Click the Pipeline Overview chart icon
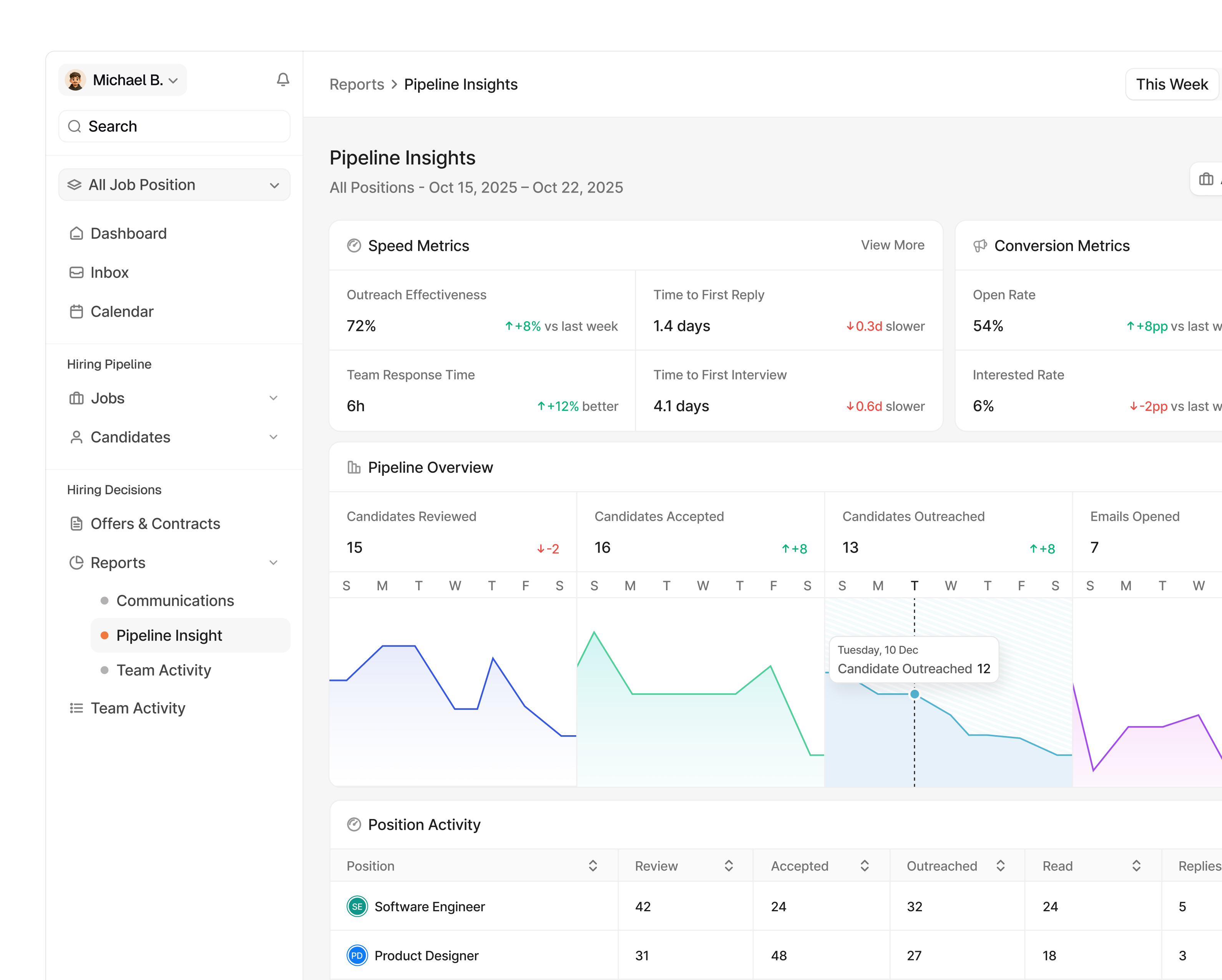The image size is (1222, 980). point(354,467)
